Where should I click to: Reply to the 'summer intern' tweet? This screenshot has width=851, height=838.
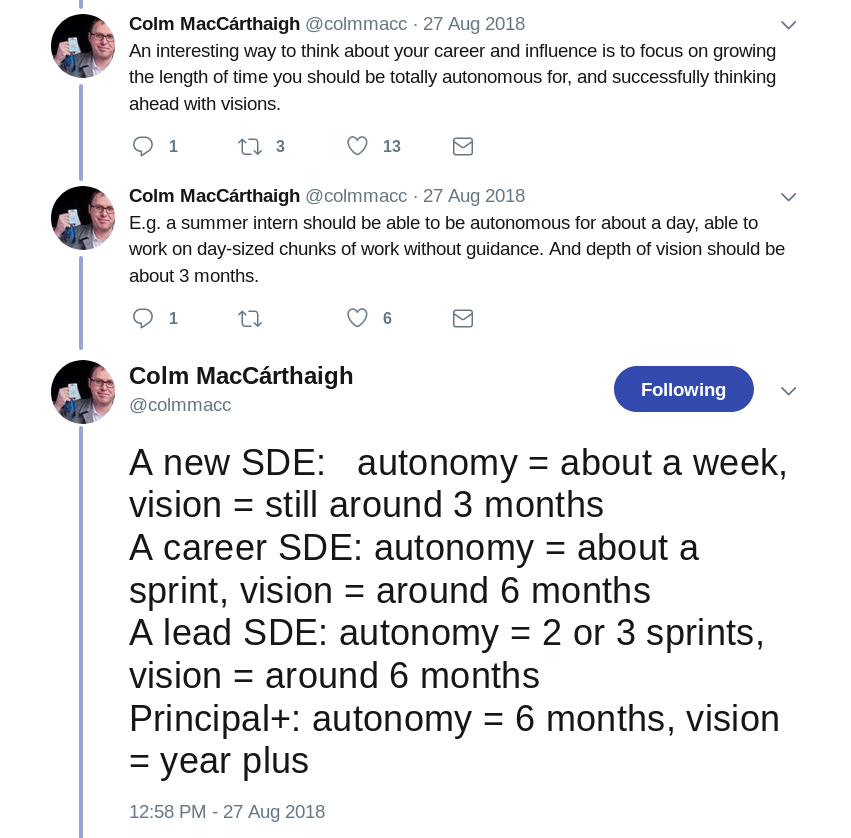tap(143, 318)
